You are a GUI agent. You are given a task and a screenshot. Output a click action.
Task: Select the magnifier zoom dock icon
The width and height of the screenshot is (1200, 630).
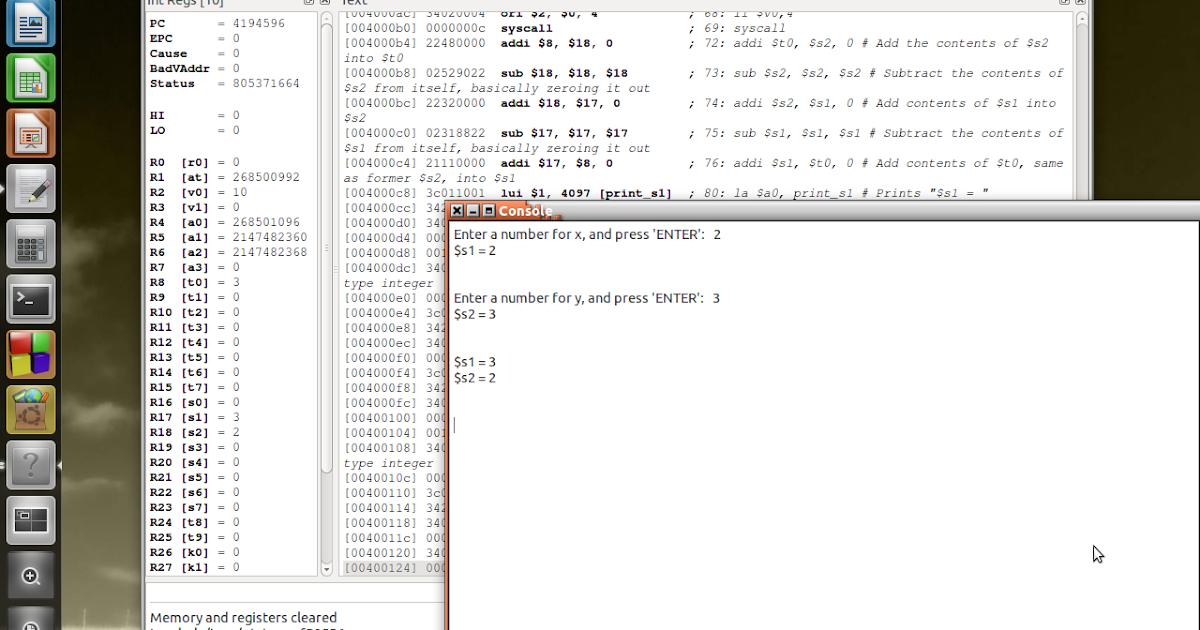pyautogui.click(x=31, y=575)
